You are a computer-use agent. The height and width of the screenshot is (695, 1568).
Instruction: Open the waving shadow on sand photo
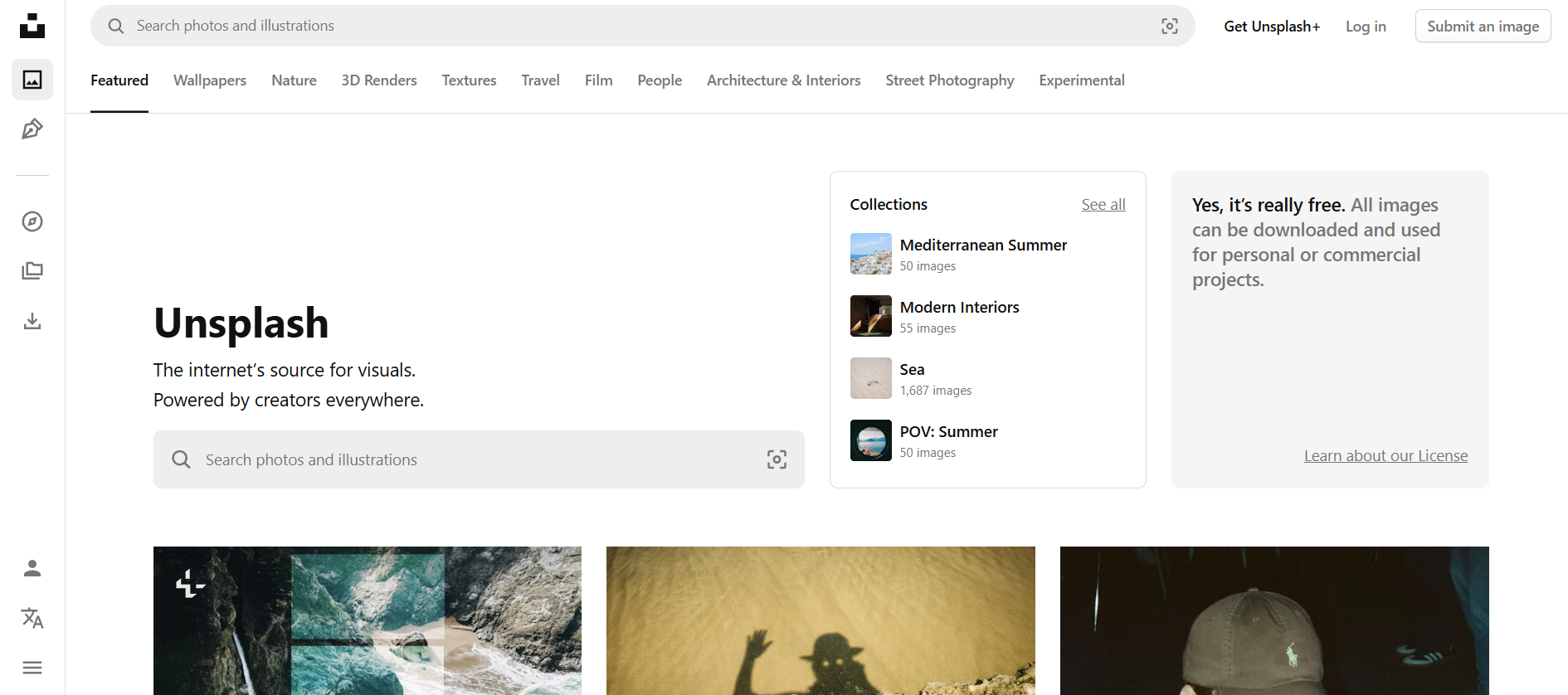pos(821,620)
